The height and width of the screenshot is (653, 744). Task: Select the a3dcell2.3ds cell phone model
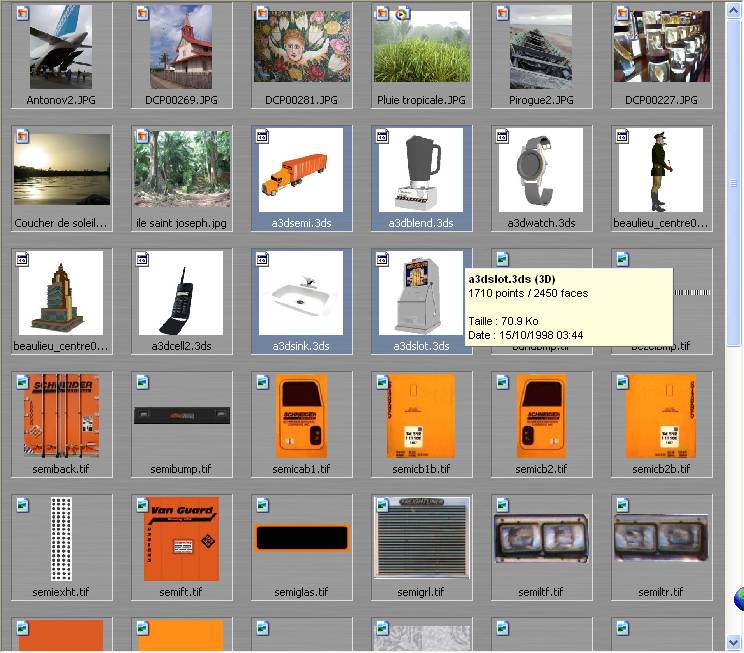tap(181, 293)
